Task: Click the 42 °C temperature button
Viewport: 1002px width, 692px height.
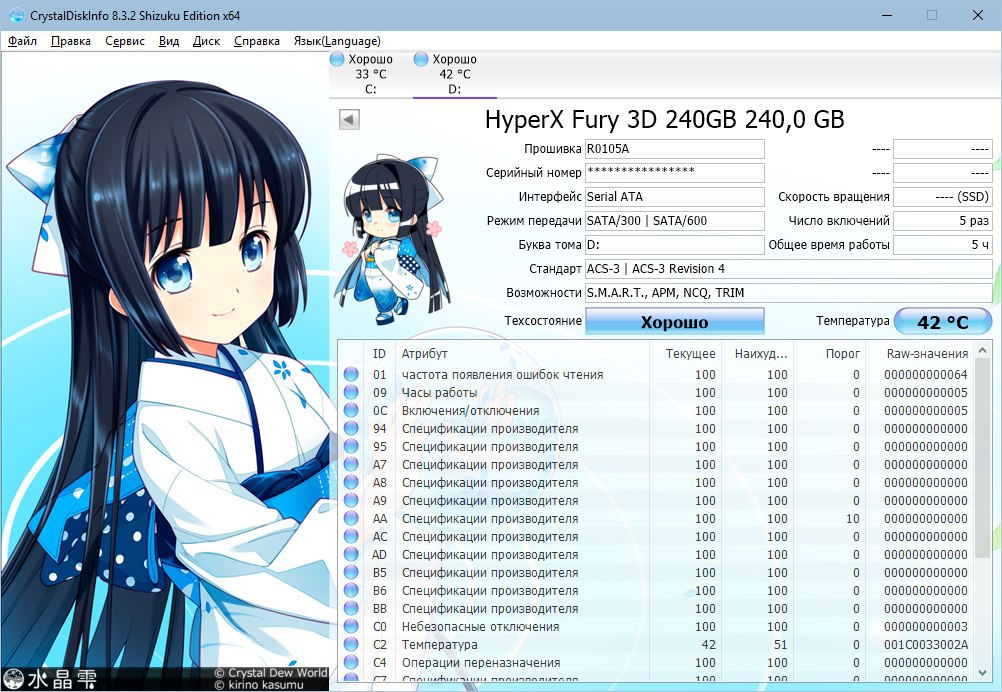Action: (x=943, y=321)
